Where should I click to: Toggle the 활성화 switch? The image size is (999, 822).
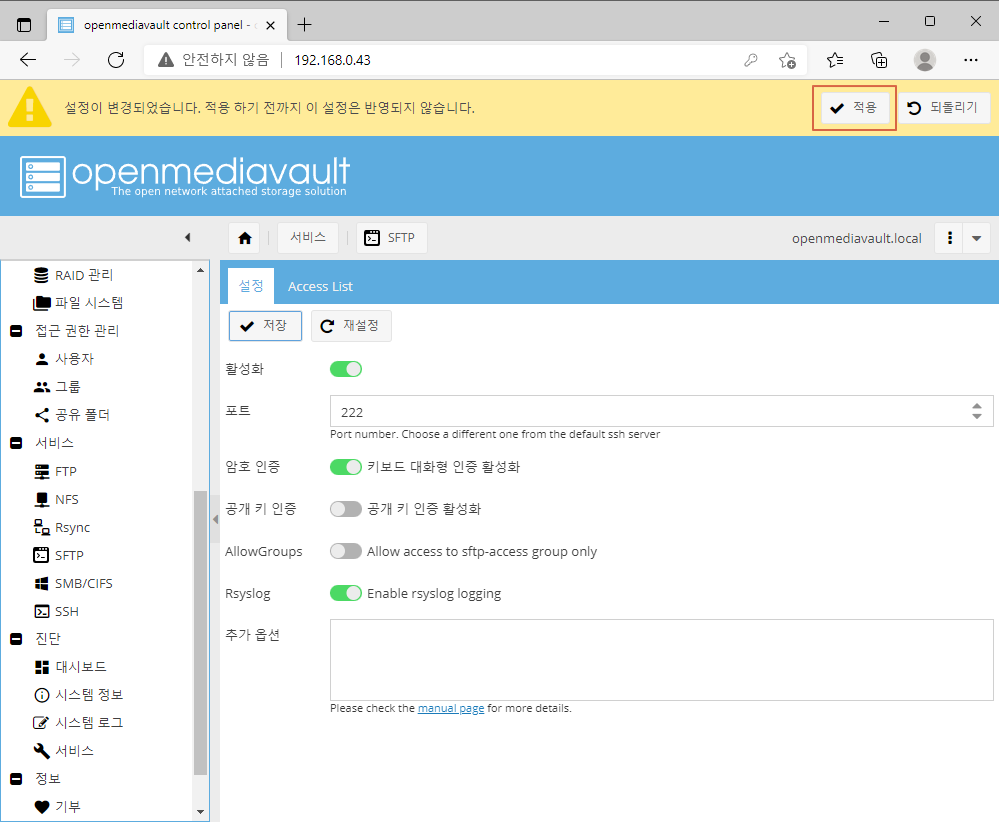pyautogui.click(x=346, y=369)
